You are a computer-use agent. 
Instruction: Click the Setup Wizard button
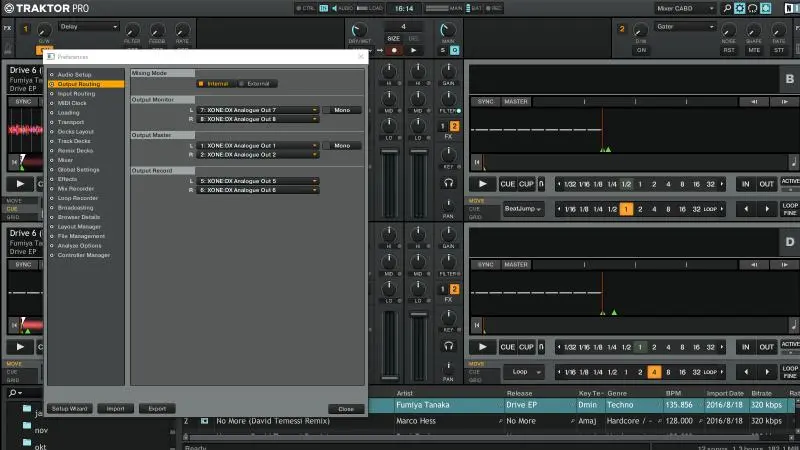pyautogui.click(x=70, y=409)
